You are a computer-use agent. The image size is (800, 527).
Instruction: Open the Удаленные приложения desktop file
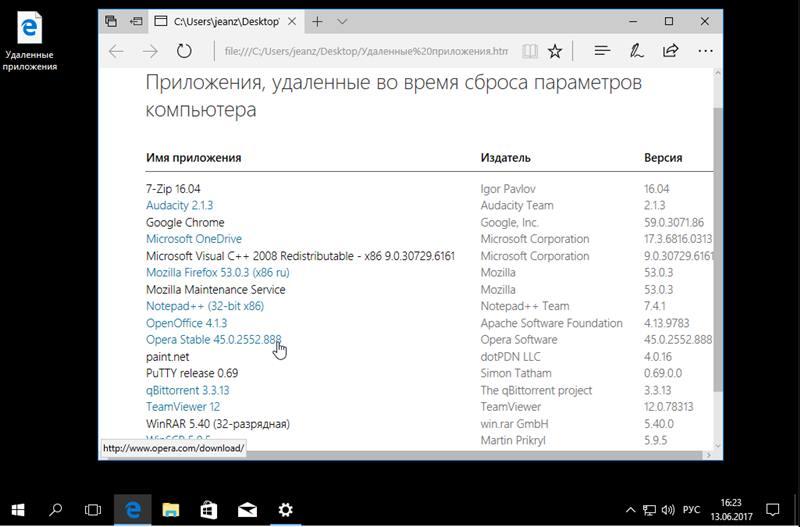[30, 41]
